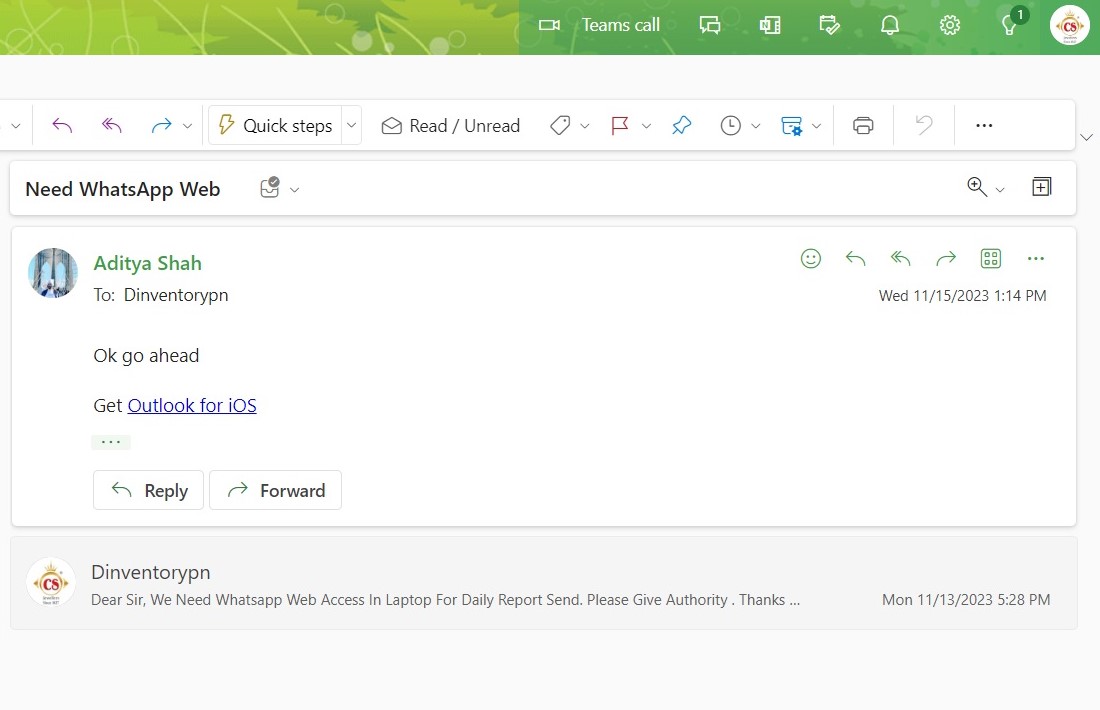1100x710 pixels.
Task: Reply using message header reply icon
Action: coord(855,259)
